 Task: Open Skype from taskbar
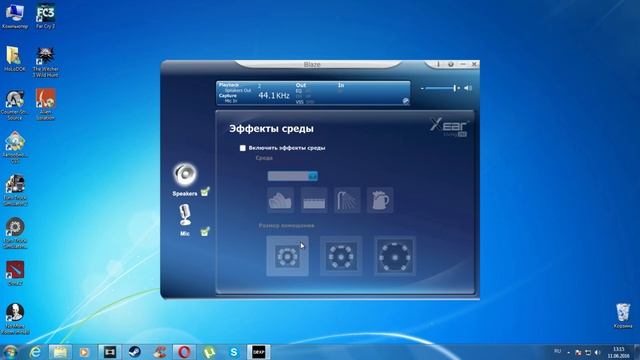[234, 352]
